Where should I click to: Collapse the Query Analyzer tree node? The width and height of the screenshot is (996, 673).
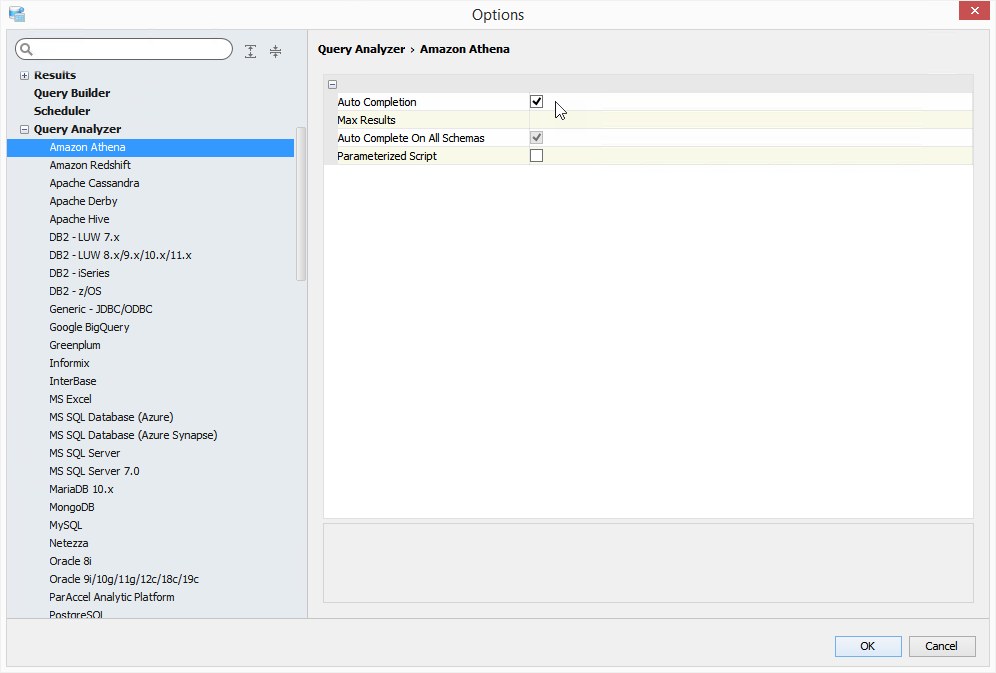click(x=24, y=130)
